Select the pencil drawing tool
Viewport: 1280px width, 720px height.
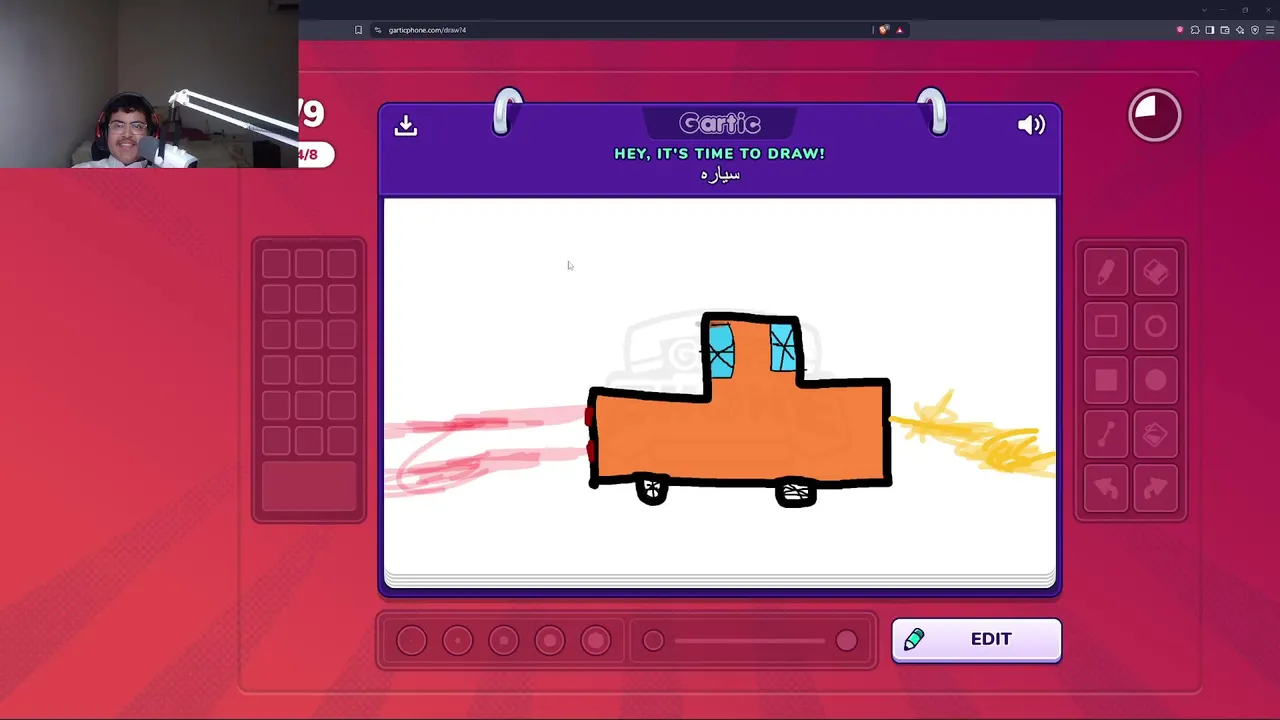(x=1106, y=273)
